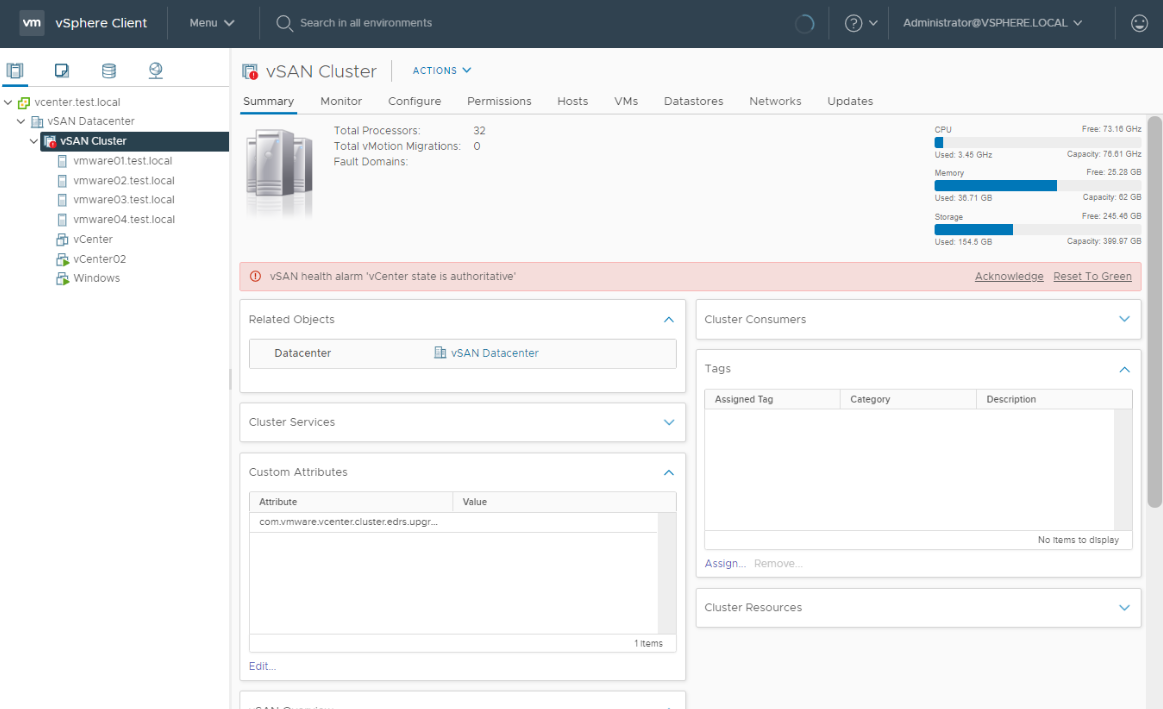
Task: Click the cluster alarm icon next to vSAN Cluster in tree
Action: click(x=50, y=141)
